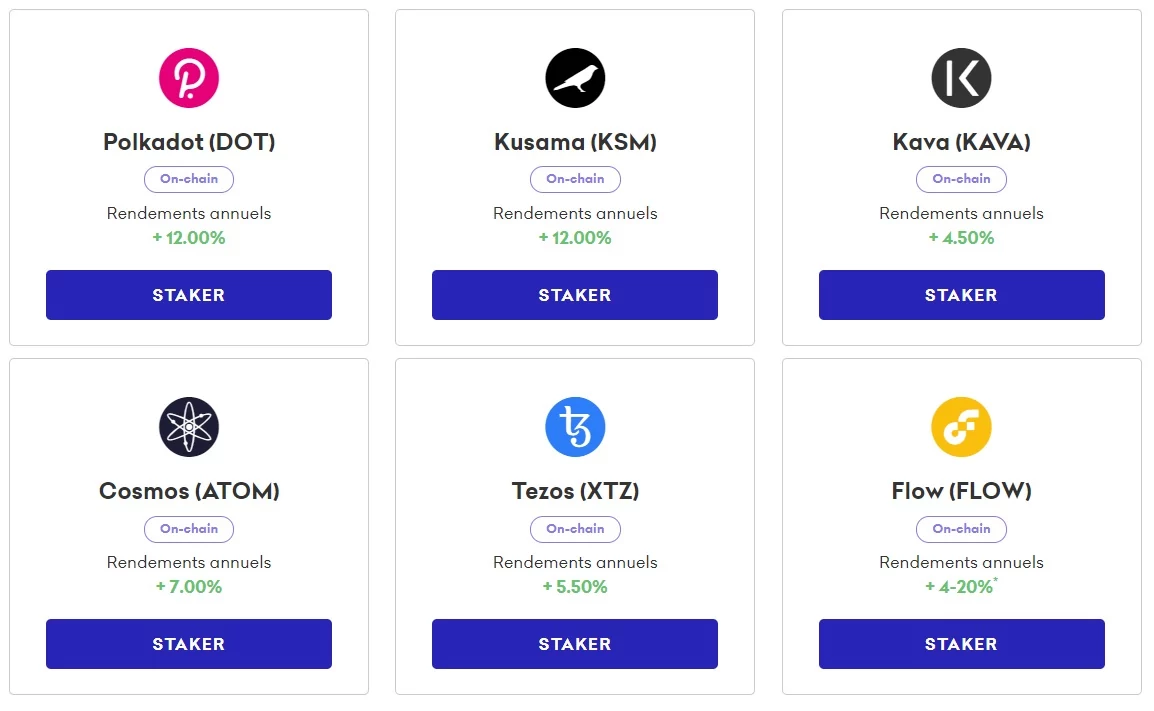Click the Cosmos atom logo icon
Viewport: 1154px width, 711px height.
189,427
